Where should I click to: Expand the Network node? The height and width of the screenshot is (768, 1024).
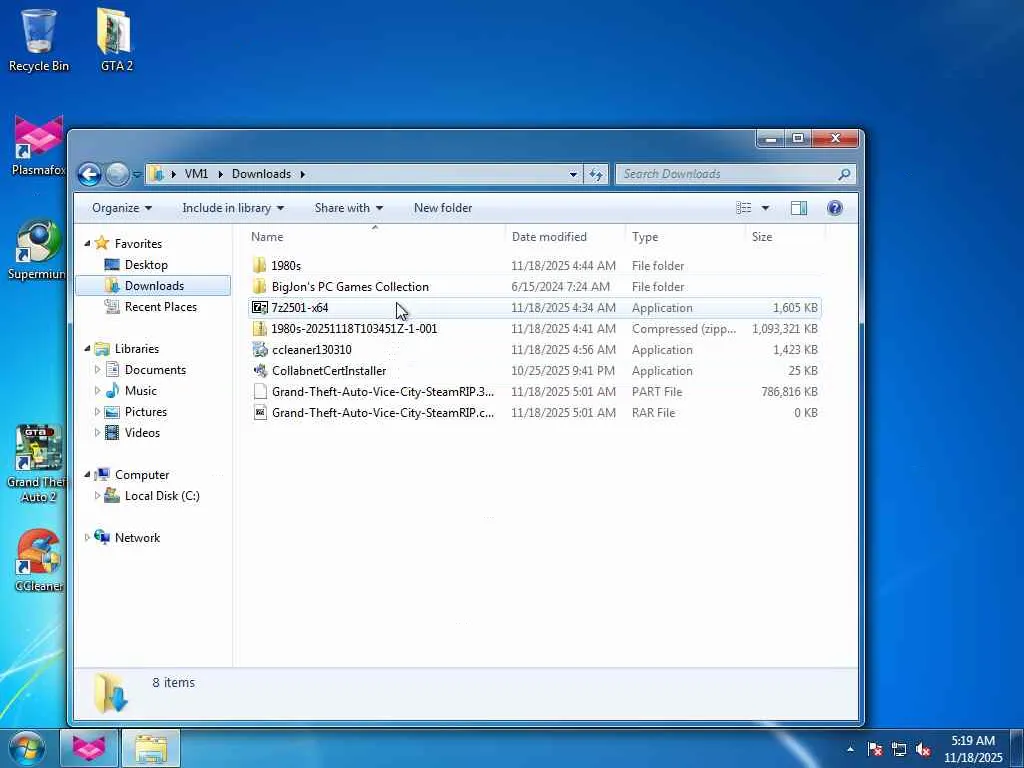(87, 537)
